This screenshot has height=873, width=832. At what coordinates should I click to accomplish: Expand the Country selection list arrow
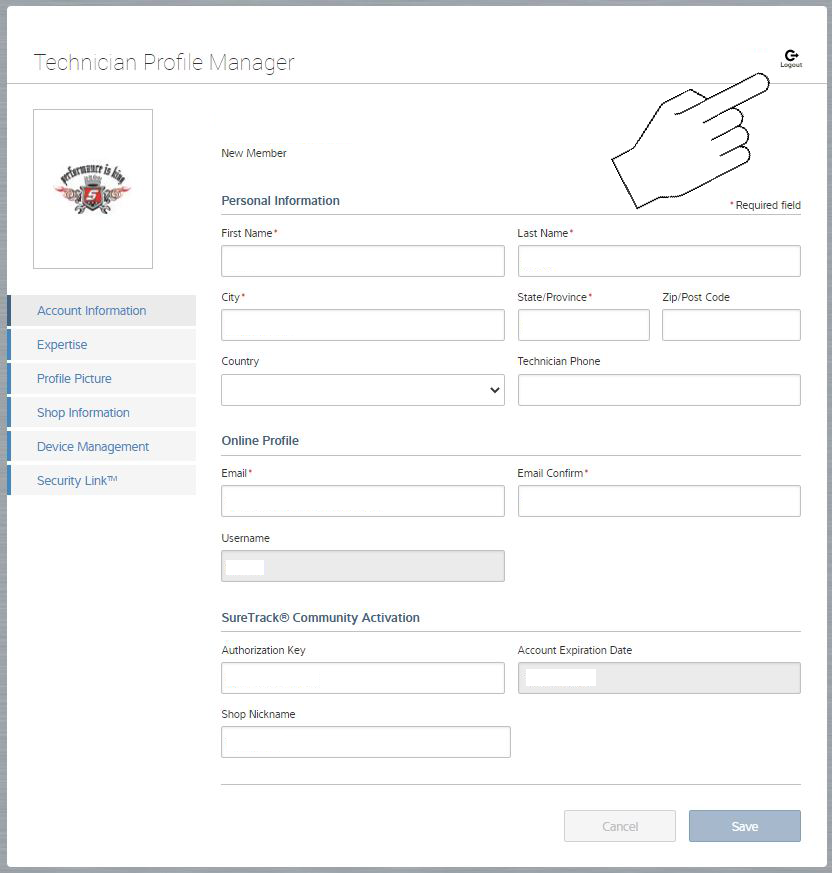[494, 389]
